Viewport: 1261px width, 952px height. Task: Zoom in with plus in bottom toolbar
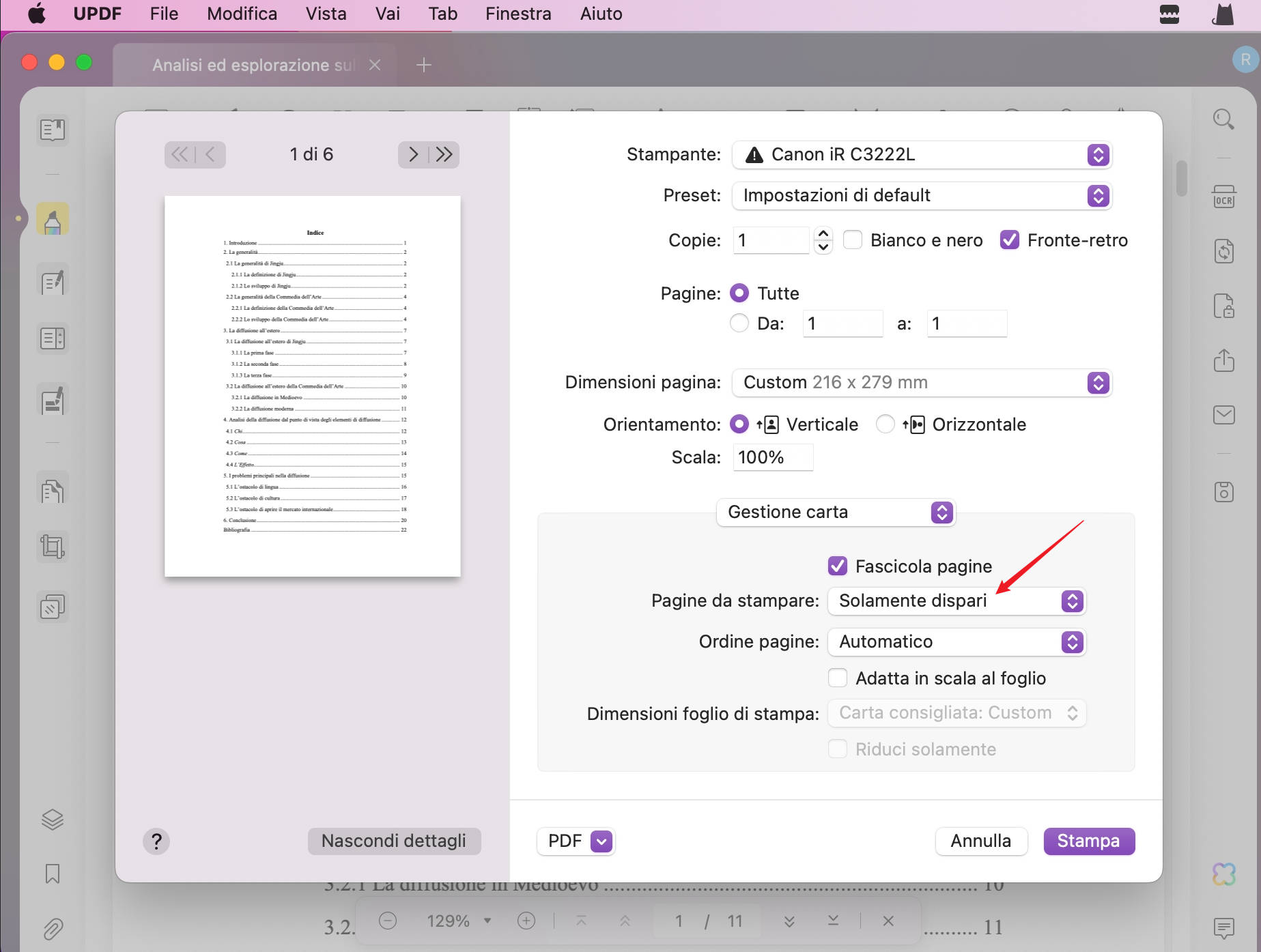click(526, 921)
